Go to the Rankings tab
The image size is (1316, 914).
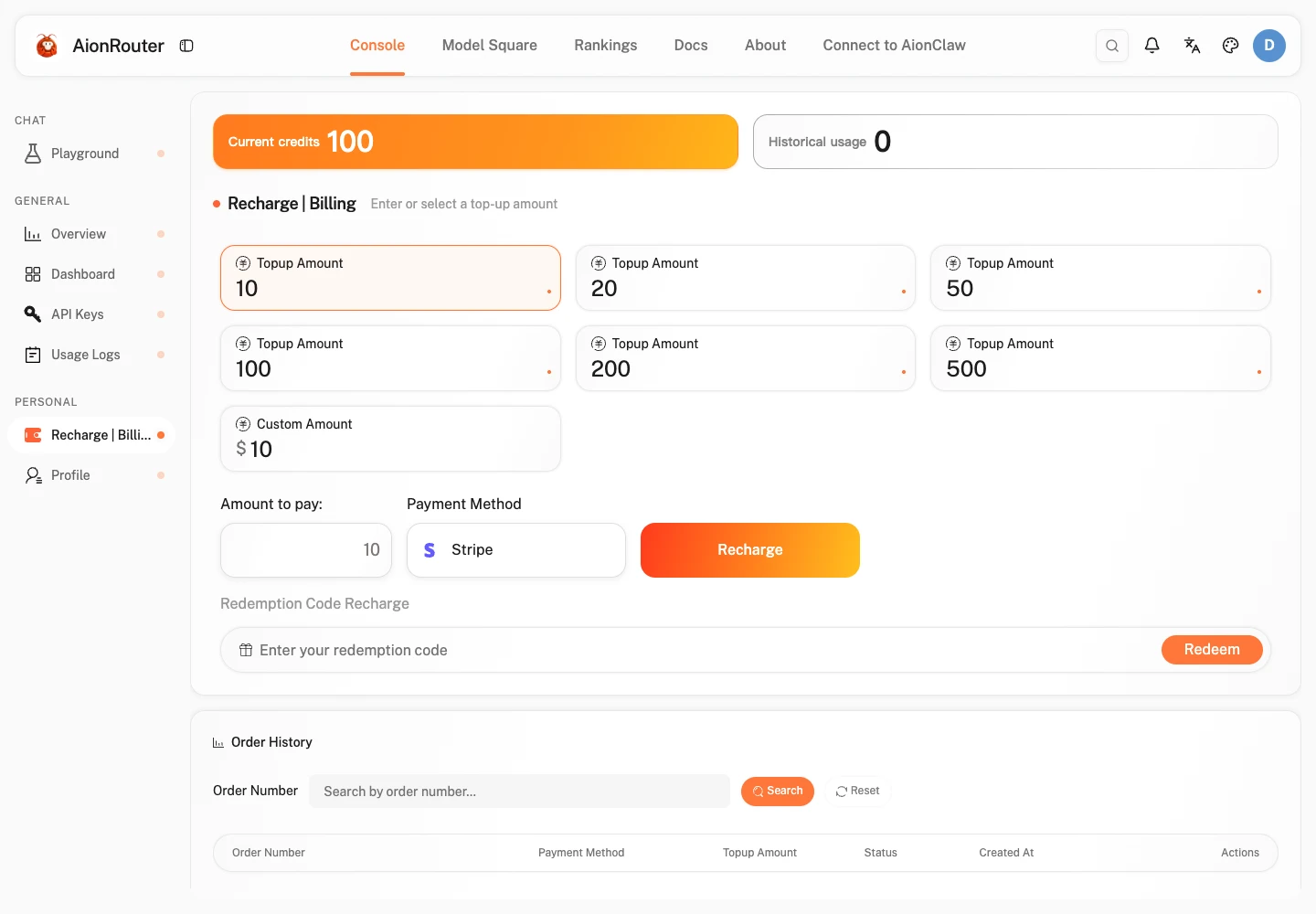pyautogui.click(x=606, y=46)
